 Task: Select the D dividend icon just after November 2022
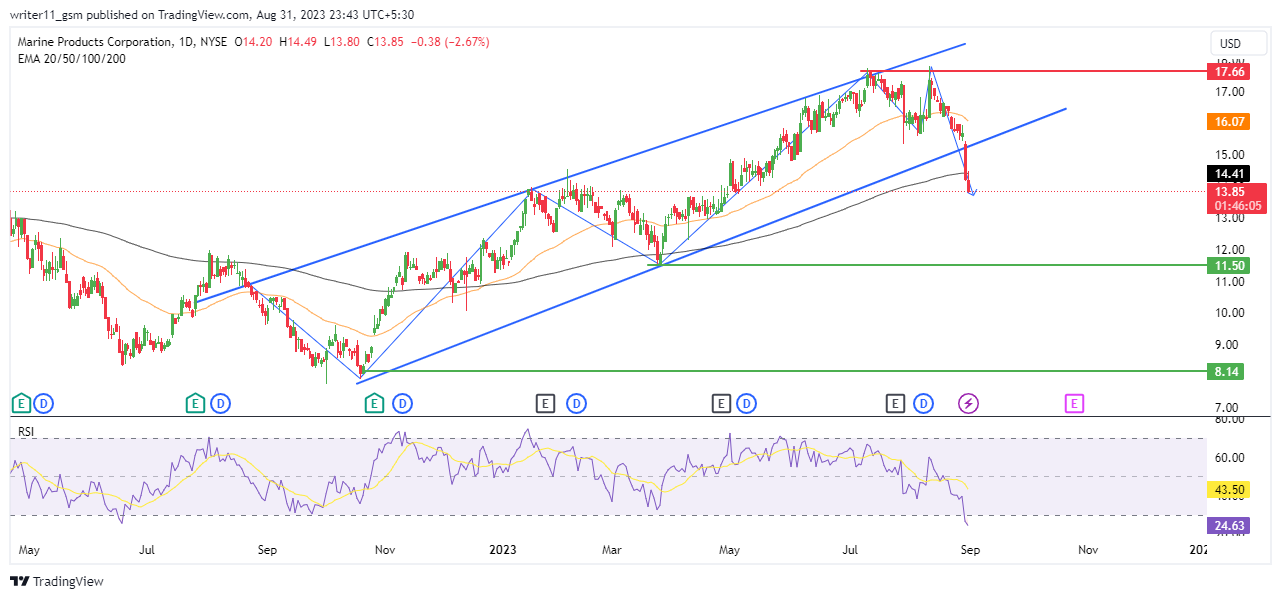point(402,404)
